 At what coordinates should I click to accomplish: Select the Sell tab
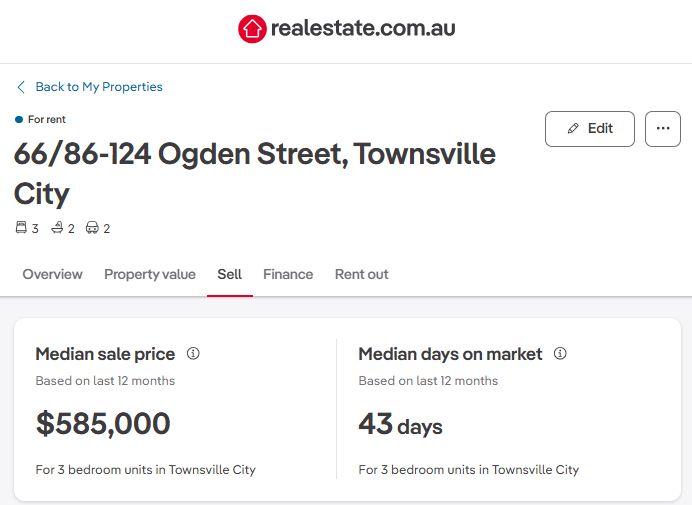230,274
